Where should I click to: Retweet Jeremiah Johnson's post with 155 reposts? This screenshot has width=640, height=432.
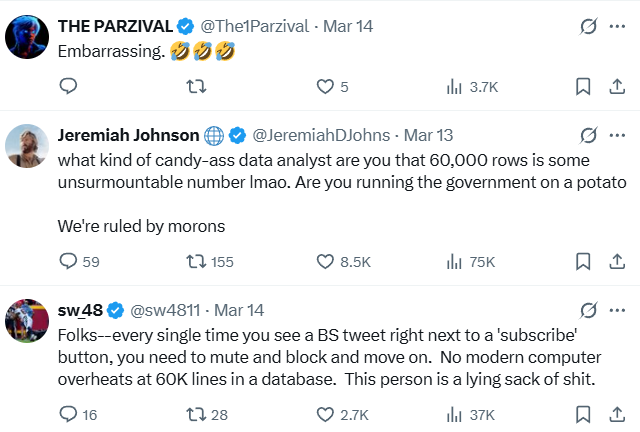(x=197, y=262)
